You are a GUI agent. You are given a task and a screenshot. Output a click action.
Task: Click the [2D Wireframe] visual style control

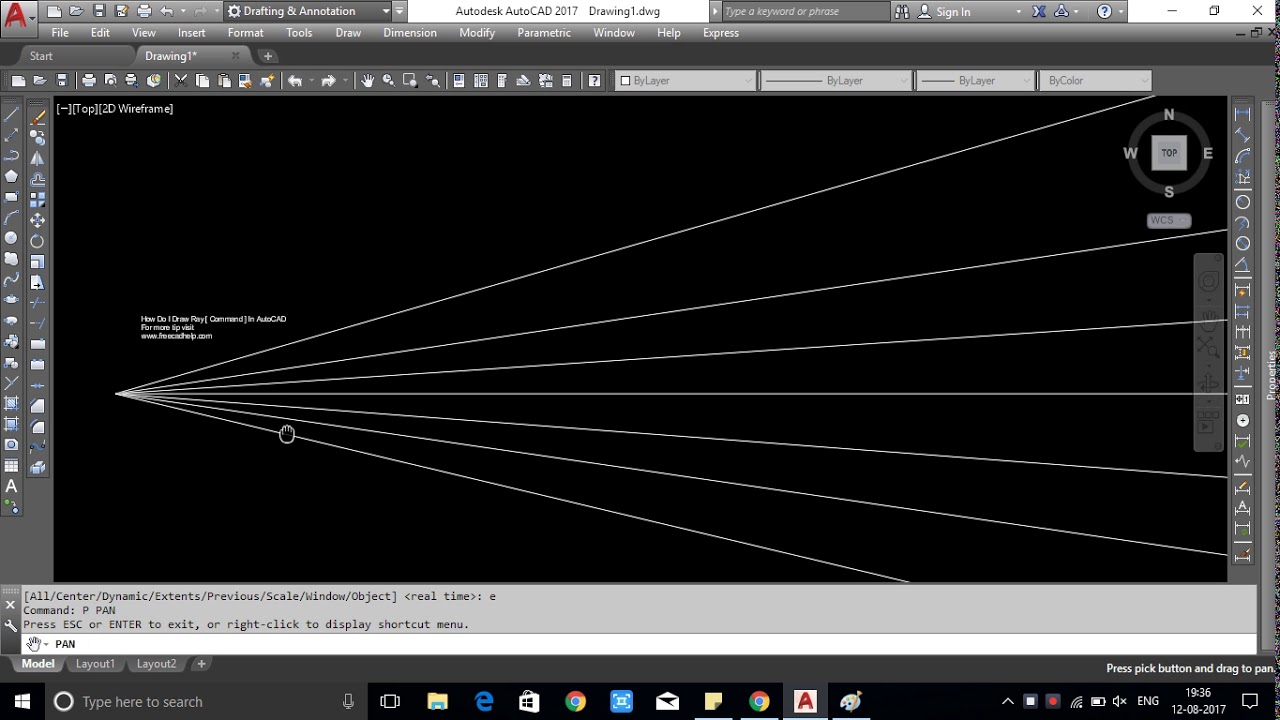click(x=136, y=109)
